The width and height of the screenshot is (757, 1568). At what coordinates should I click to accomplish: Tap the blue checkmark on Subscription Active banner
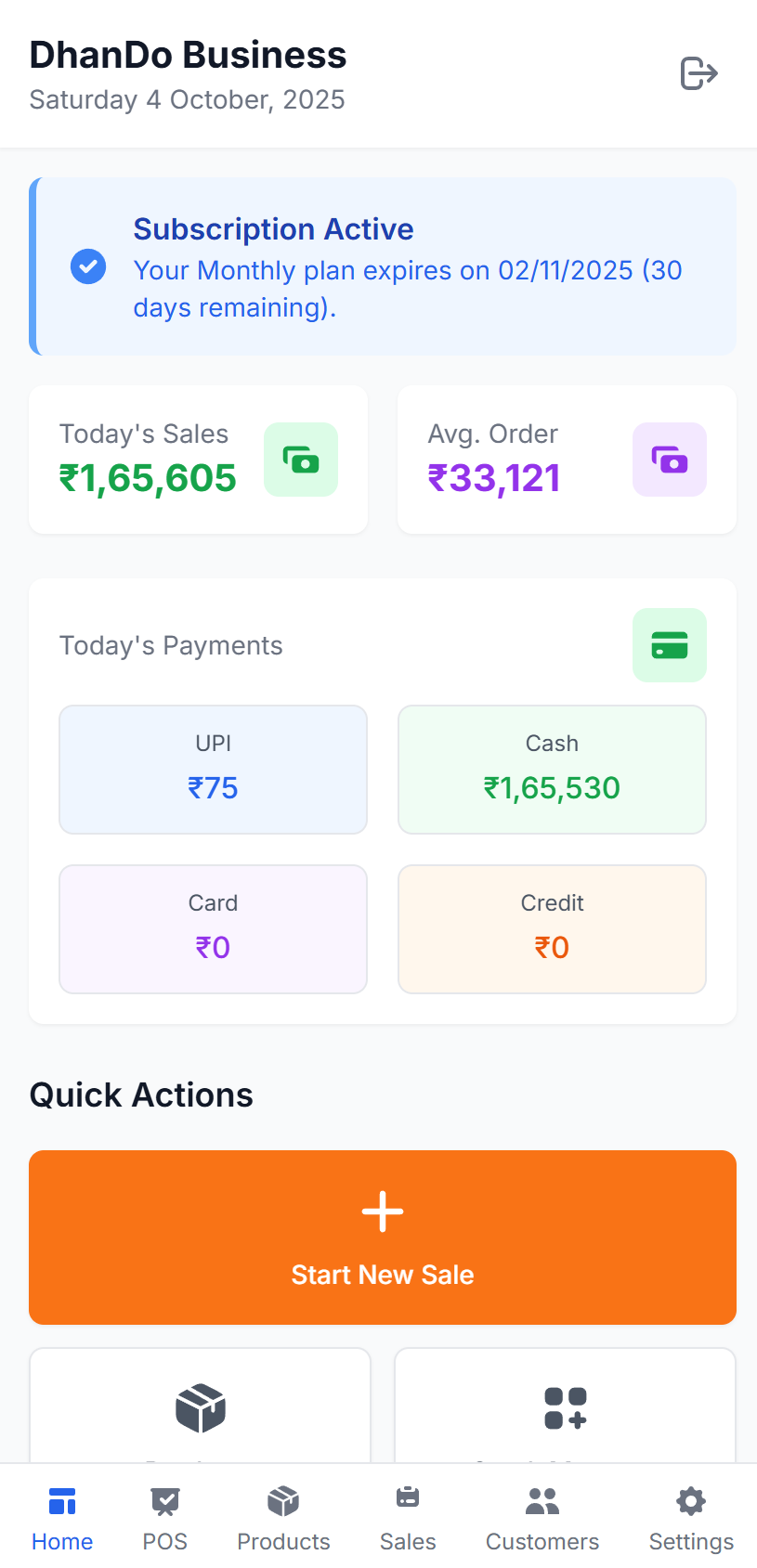[x=88, y=266]
